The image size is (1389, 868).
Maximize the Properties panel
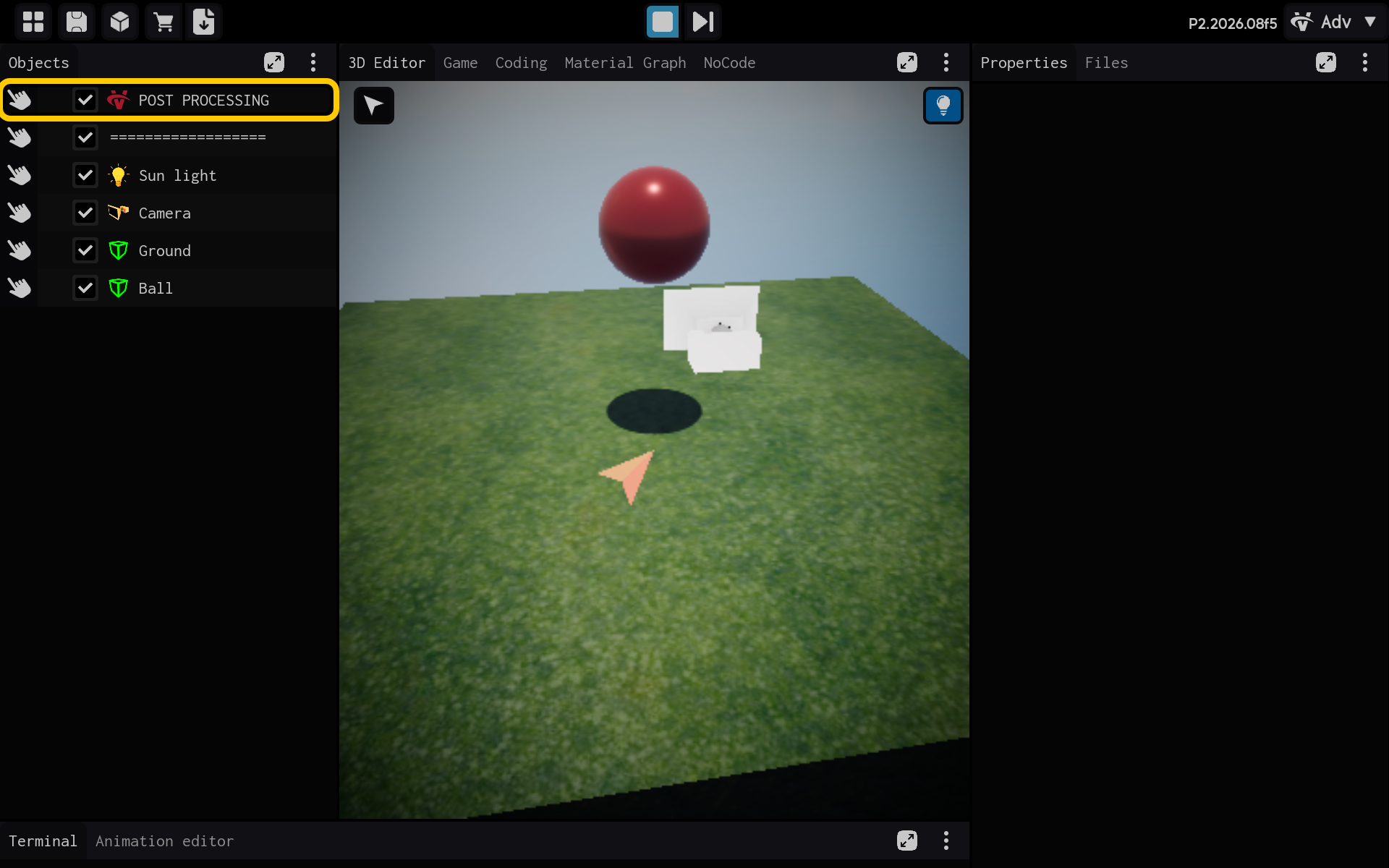[x=1326, y=62]
